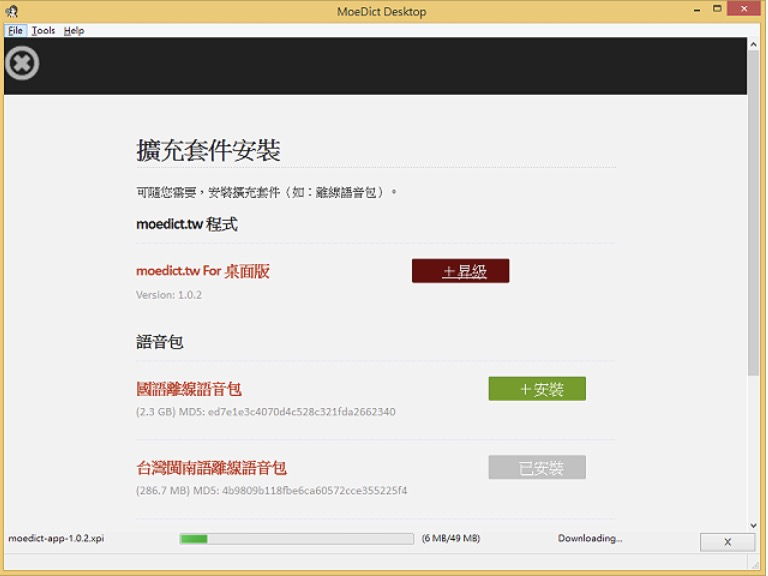The image size is (768, 576).
Task: Click the green download progress bar
Action: coord(296,539)
